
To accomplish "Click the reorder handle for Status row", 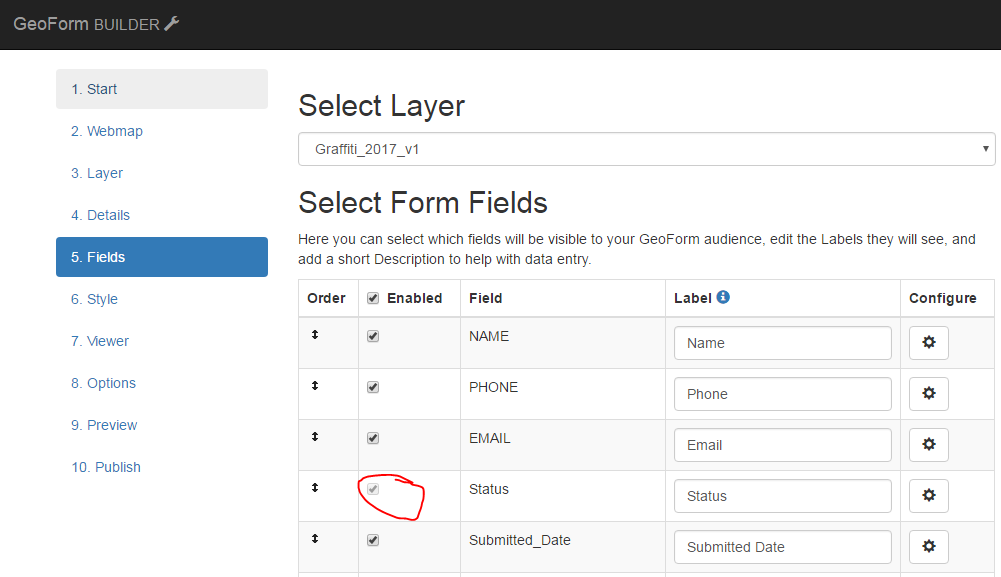I will 315,488.
